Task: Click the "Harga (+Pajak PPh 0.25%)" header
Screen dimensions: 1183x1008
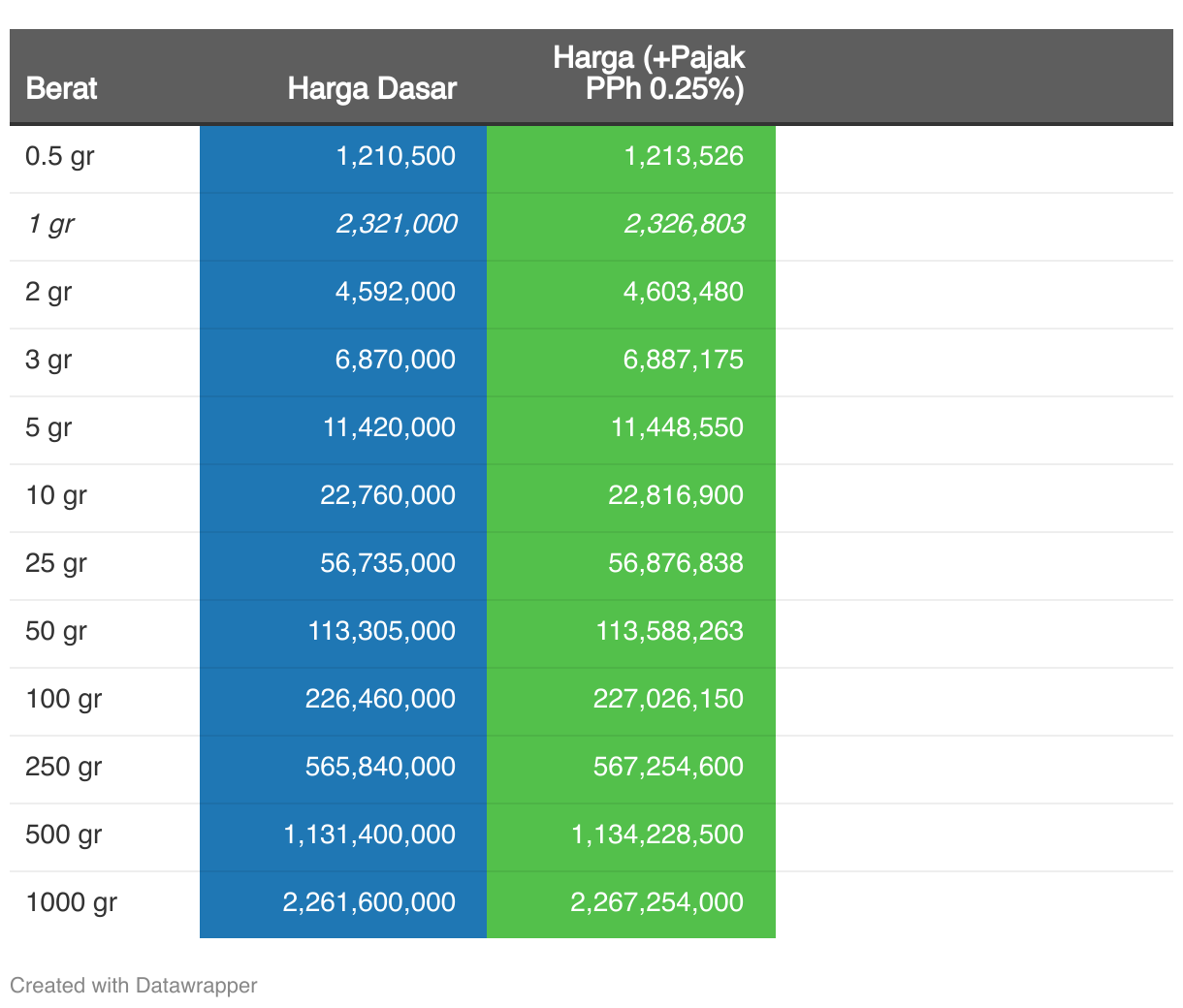Action: tap(648, 73)
